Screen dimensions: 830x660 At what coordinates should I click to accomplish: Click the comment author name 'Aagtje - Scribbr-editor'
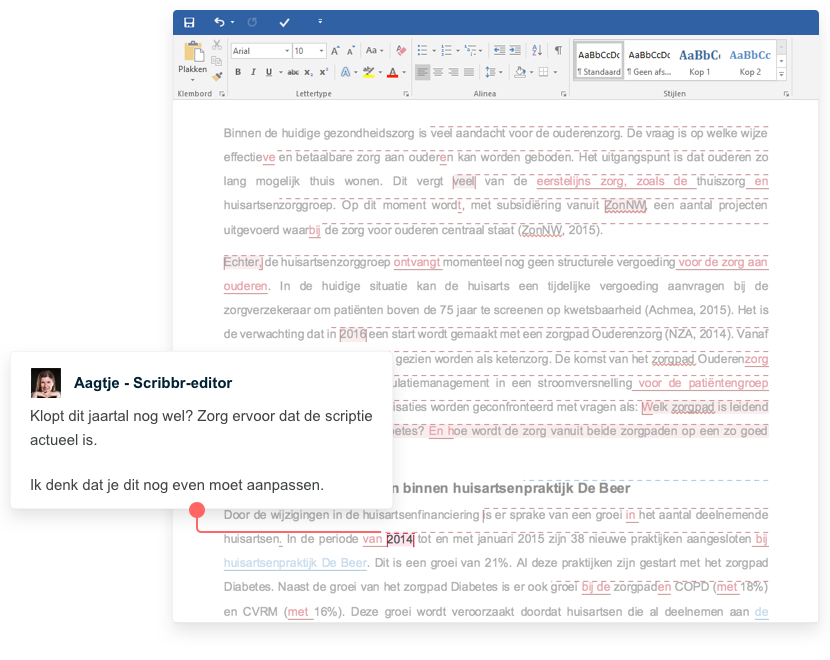153,383
